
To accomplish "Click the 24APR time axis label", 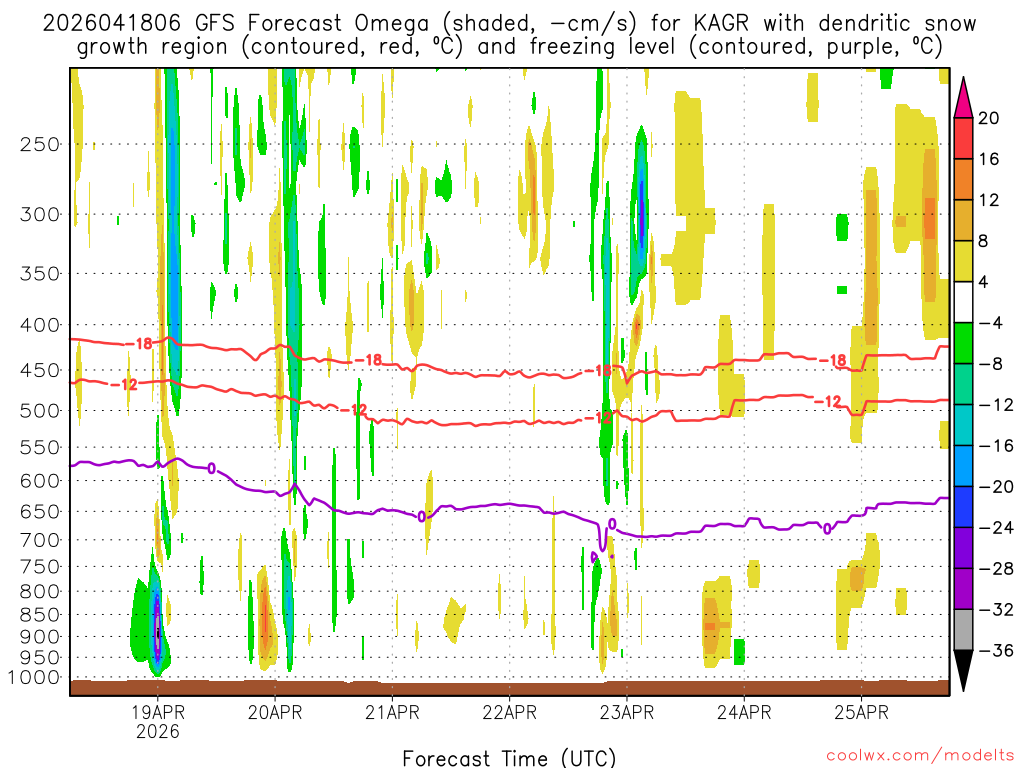I will tap(744, 712).
